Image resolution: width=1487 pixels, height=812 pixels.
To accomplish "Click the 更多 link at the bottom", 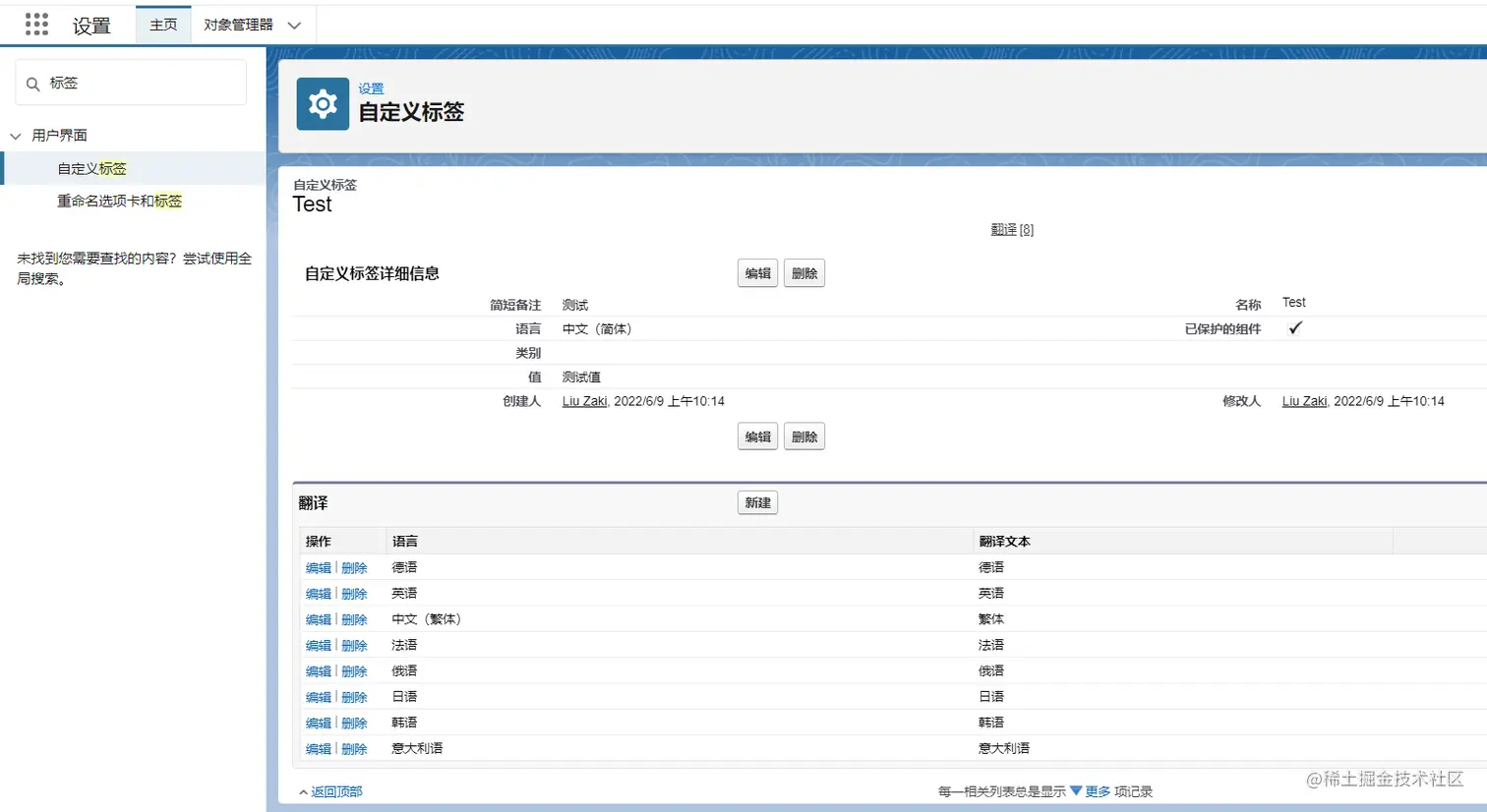I will point(1098,791).
